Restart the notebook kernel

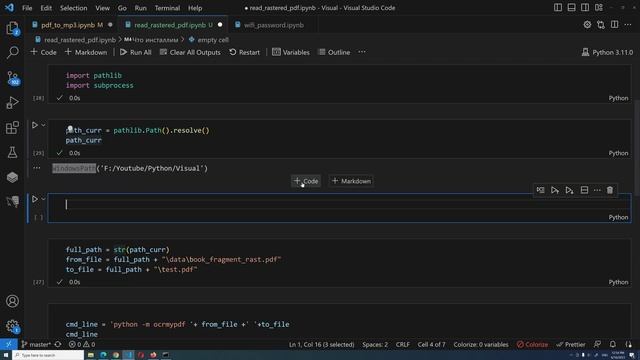tap(244, 52)
